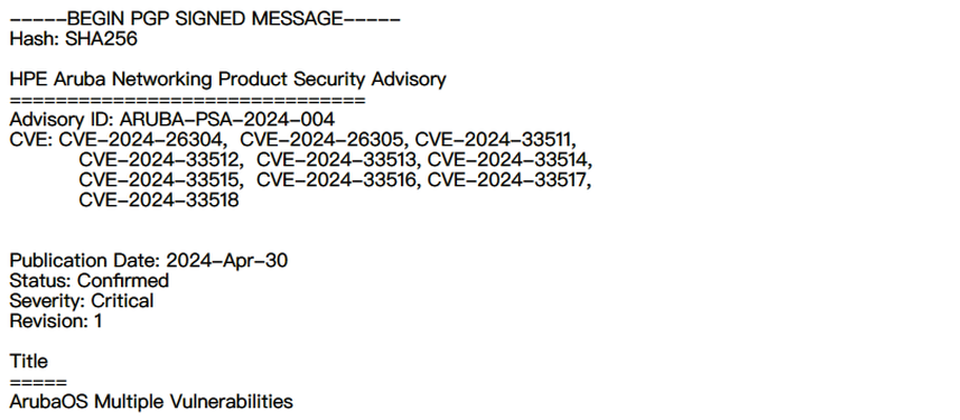Click the Advisory ID ARUBA-PSA-2024-004 text
Viewport: 960px width, 420px height.
click(172, 119)
